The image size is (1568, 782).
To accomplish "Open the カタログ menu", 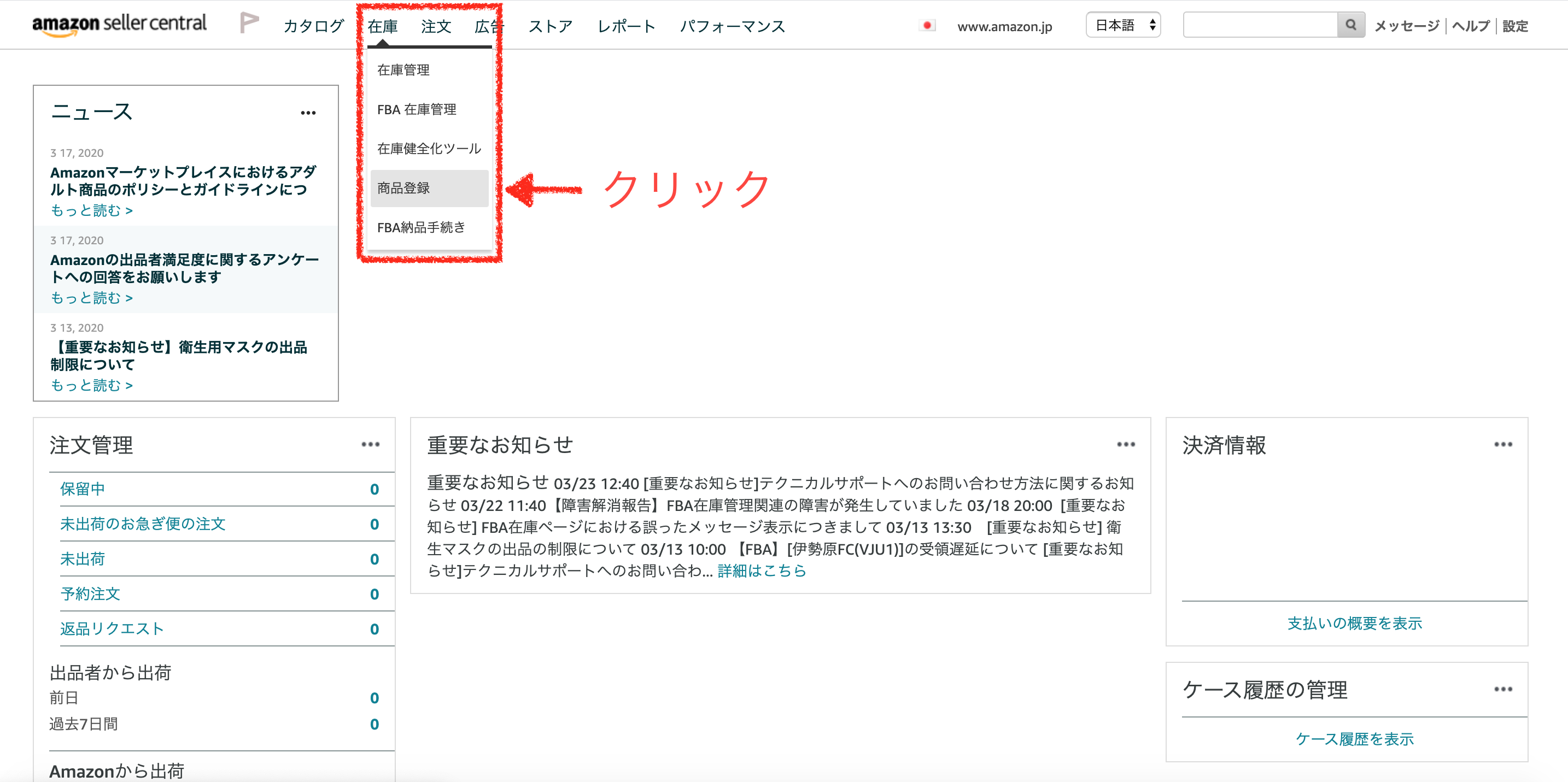I will point(313,26).
